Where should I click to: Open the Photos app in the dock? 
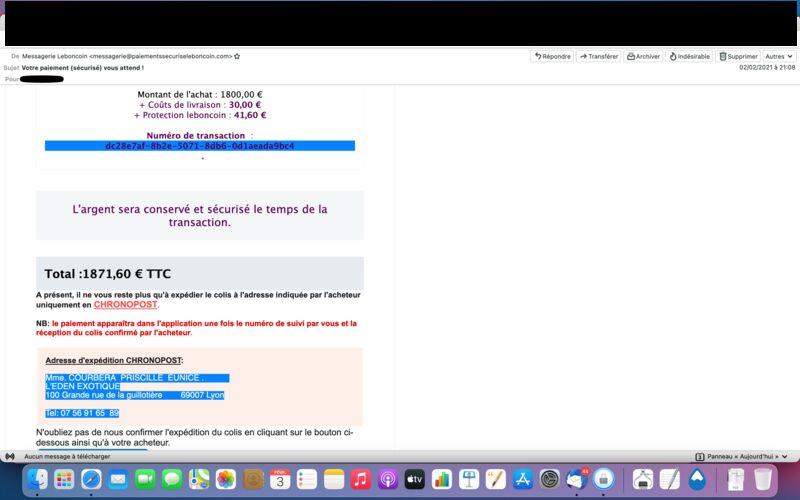pyautogui.click(x=226, y=479)
